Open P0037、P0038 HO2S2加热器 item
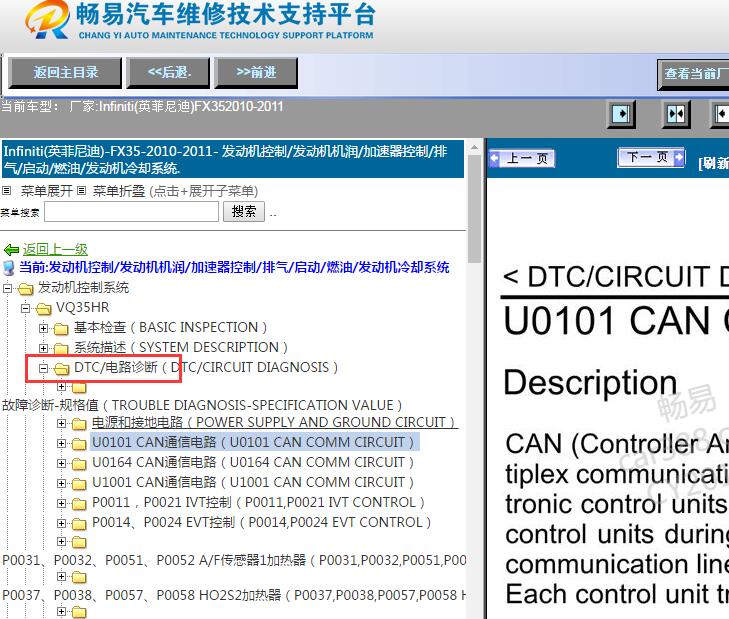 tap(234, 595)
